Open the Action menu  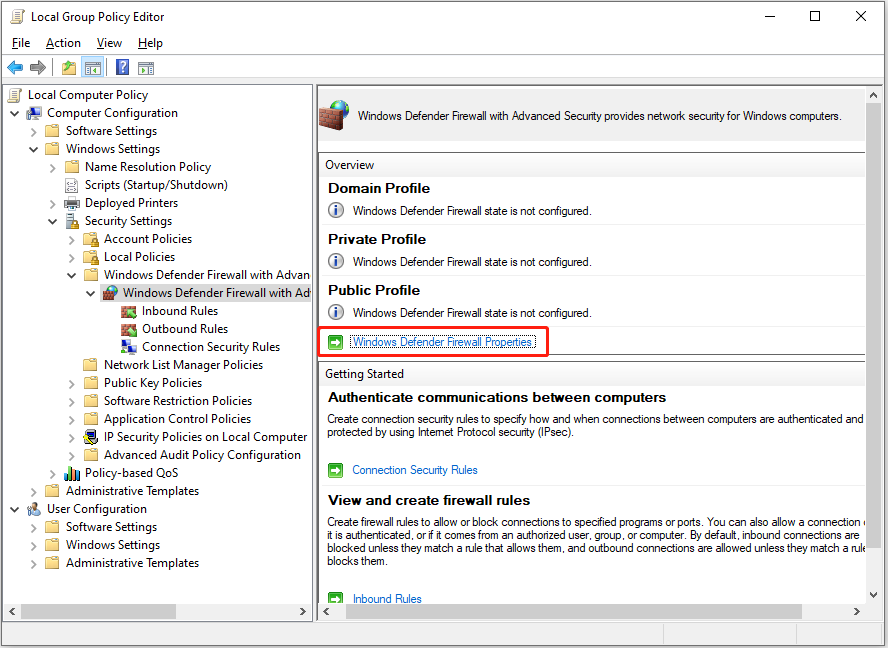tap(63, 43)
